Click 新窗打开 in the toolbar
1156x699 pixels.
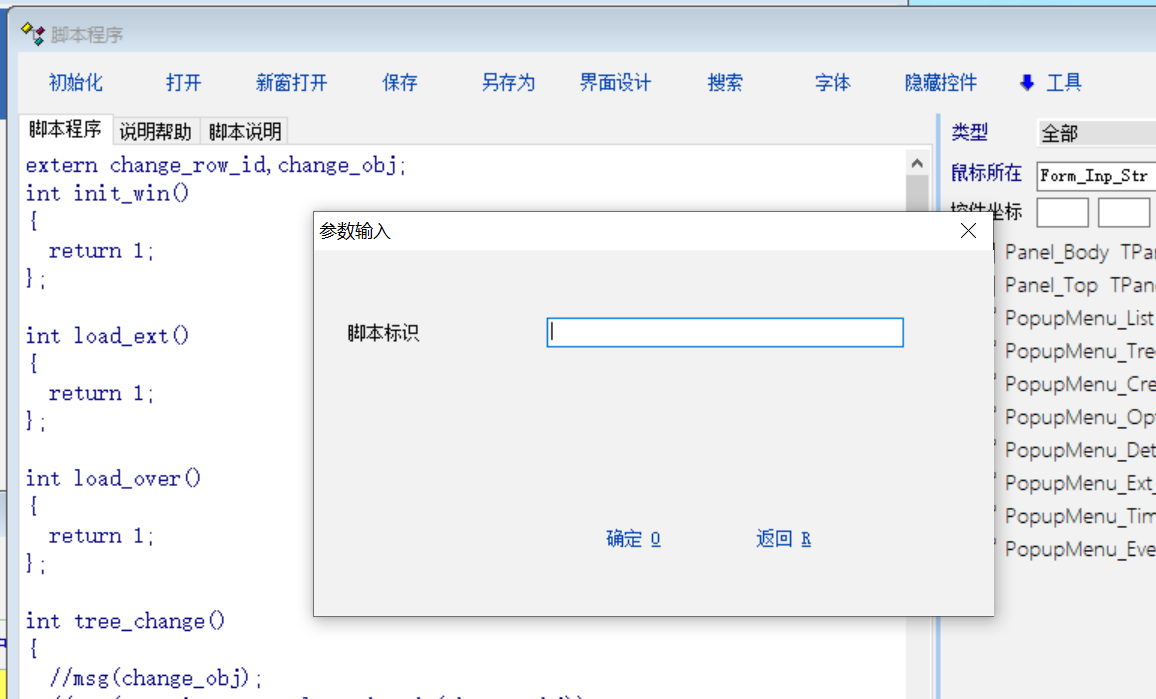click(x=291, y=83)
